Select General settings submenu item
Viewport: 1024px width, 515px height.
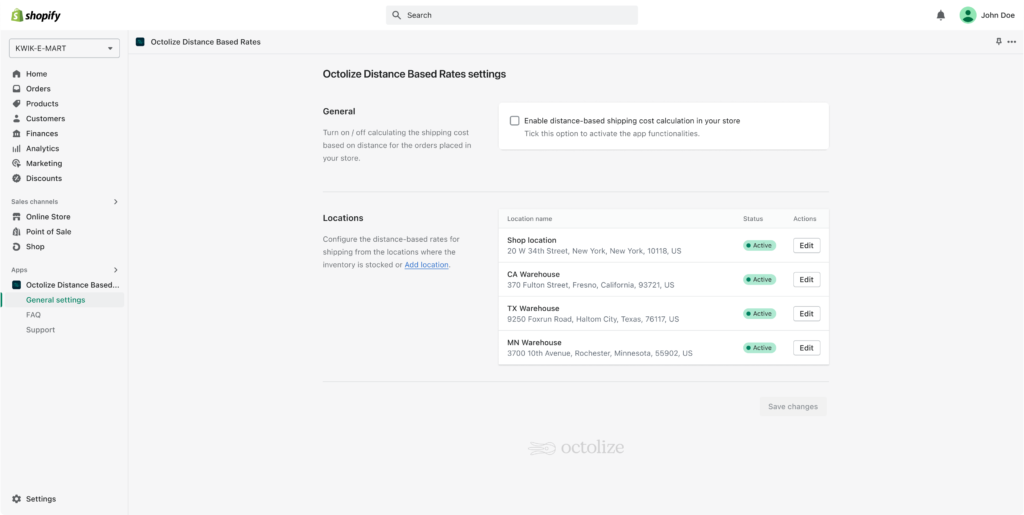[56, 300]
